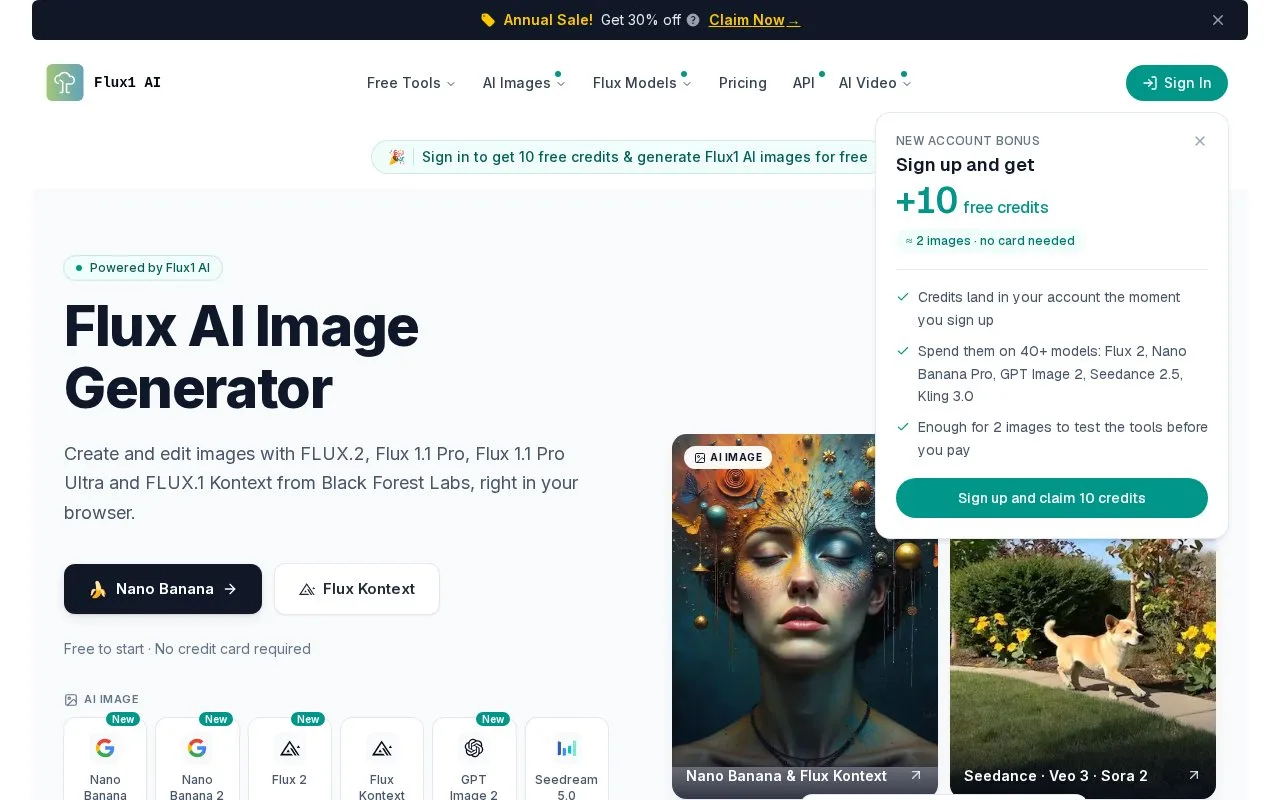Viewport: 1280px width, 800px height.
Task: Click the party popper emoji in sign-in banner
Action: pyautogui.click(x=397, y=157)
